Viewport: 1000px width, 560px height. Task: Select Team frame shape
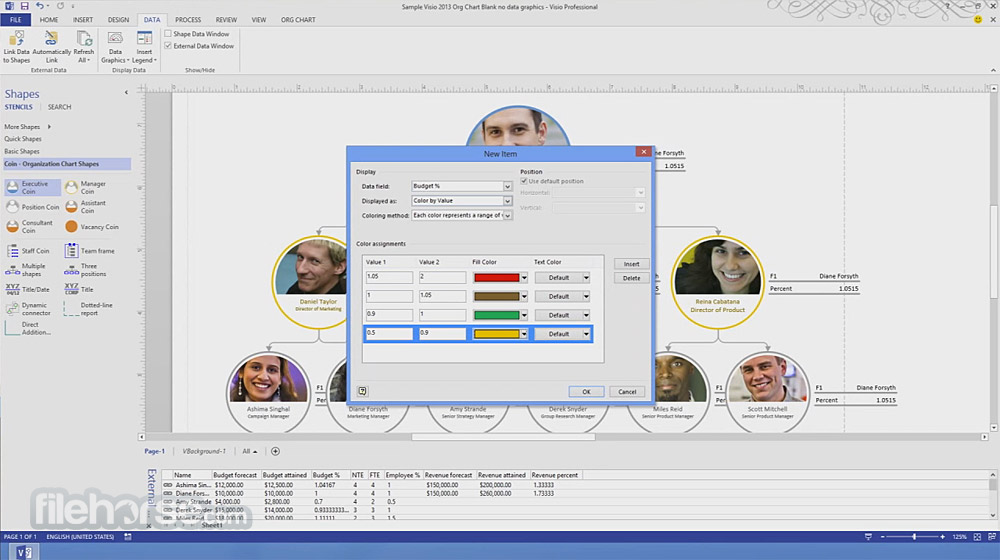[x=90, y=251]
